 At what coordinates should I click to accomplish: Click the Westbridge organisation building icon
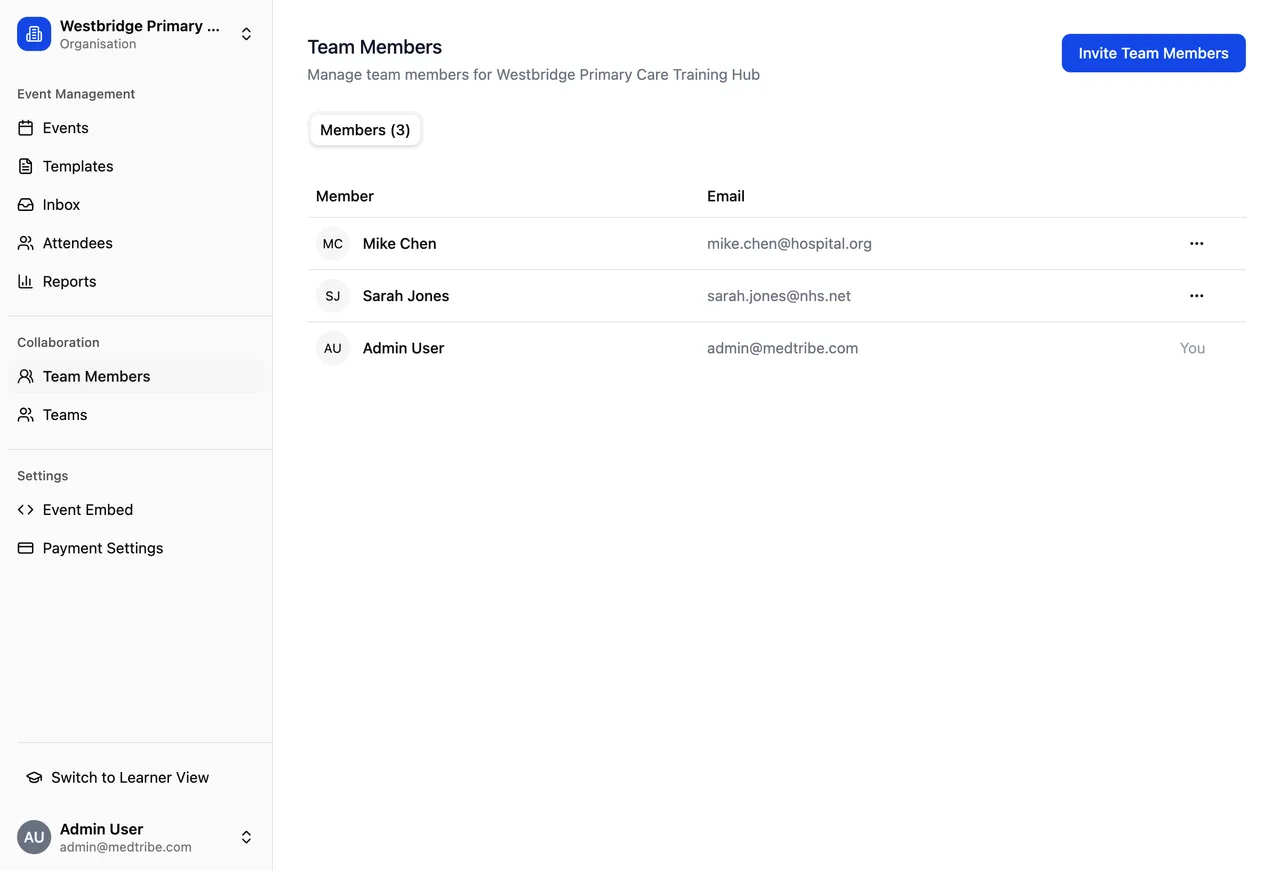point(33,33)
